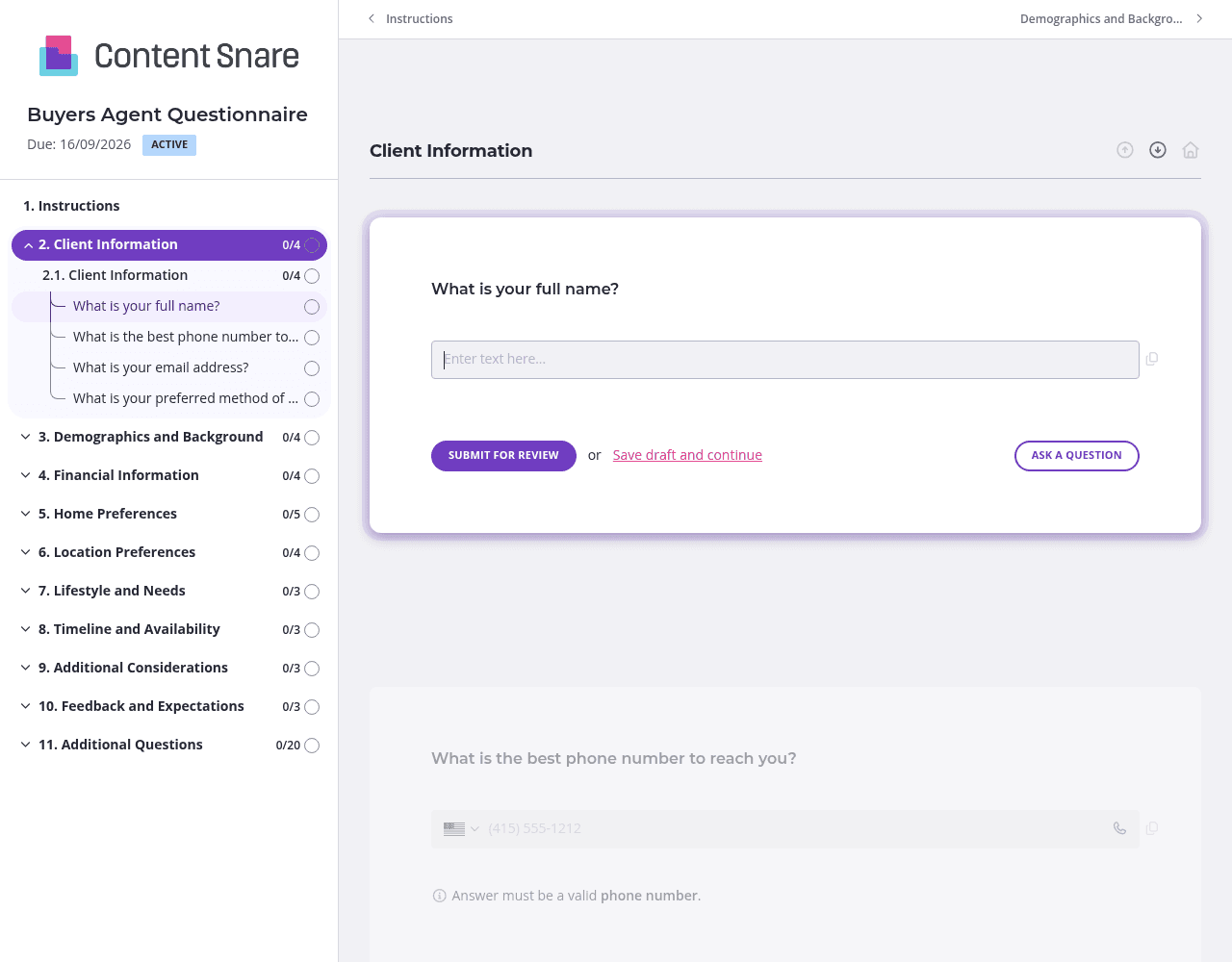This screenshot has height=962, width=1232.
Task: Select the best phone number question item
Action: point(185,337)
